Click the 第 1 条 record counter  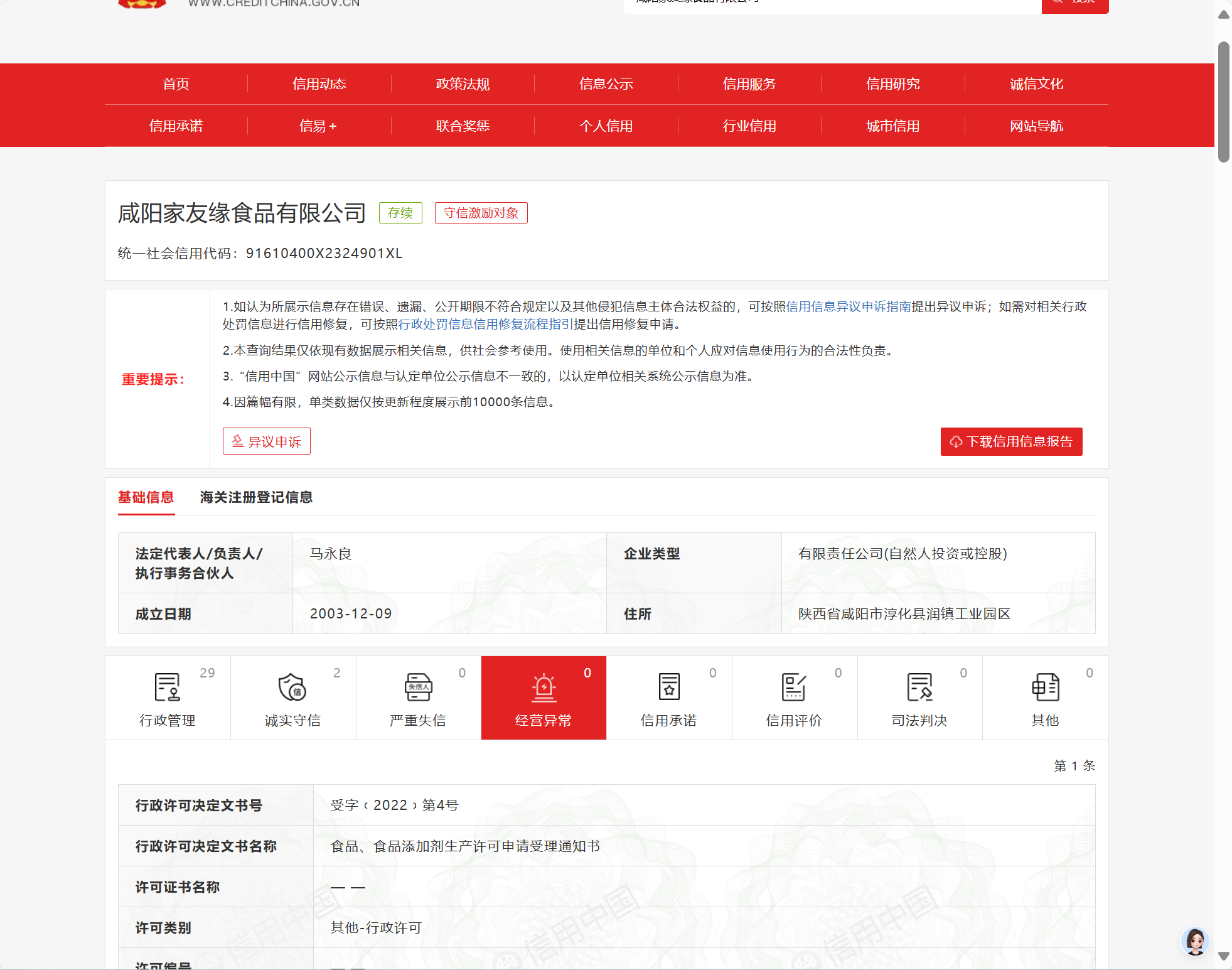[1074, 766]
